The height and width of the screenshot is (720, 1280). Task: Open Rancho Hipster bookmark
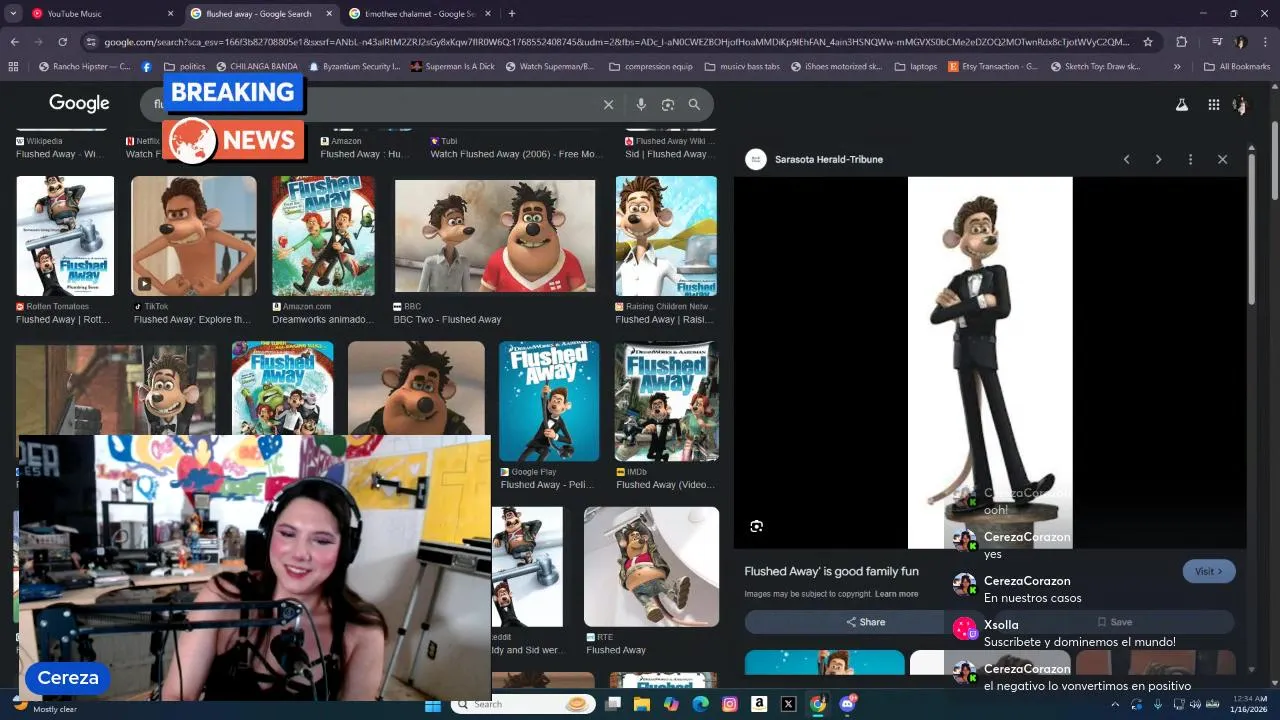click(x=84, y=67)
